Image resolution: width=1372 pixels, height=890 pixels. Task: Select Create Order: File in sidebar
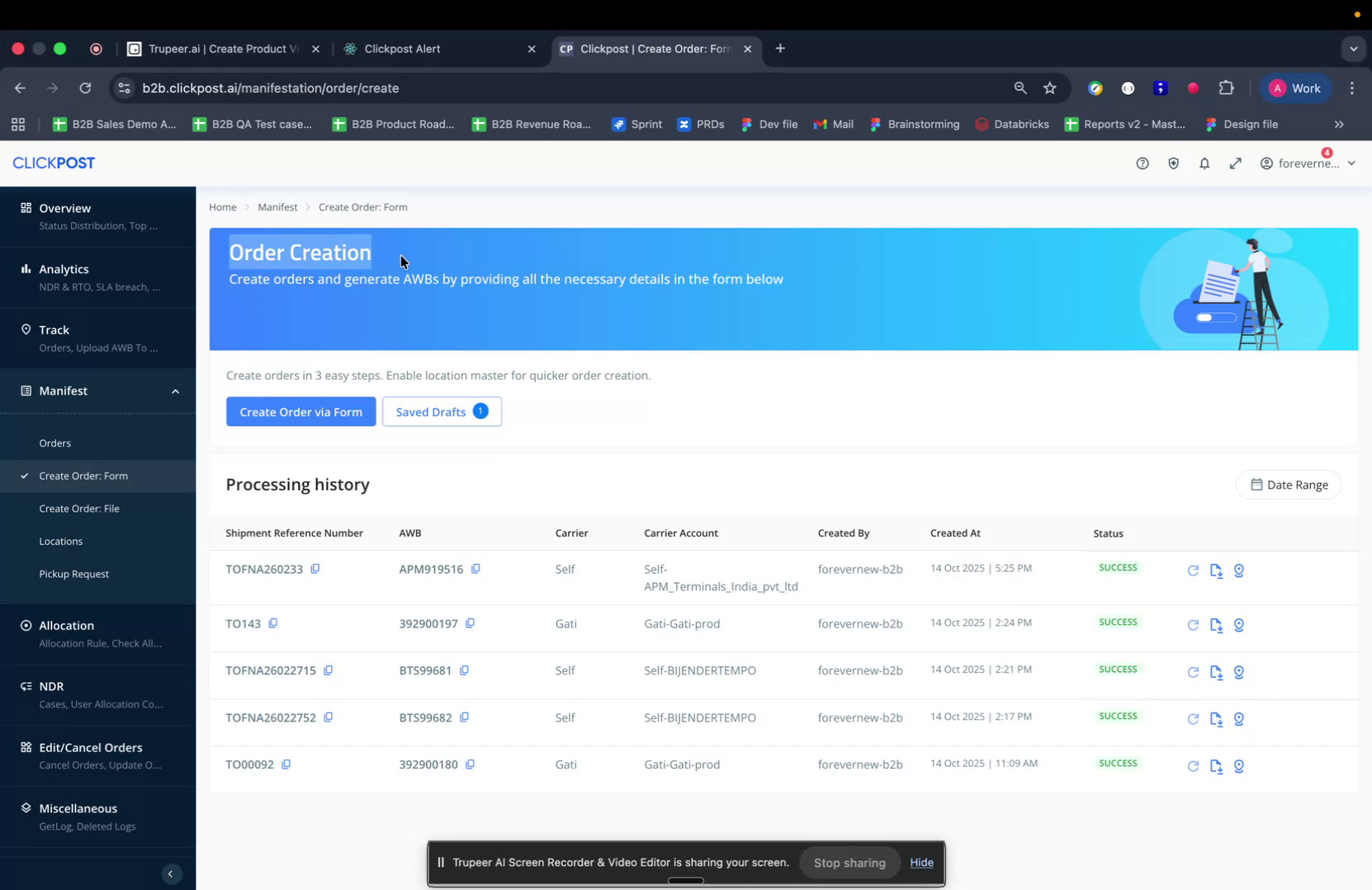click(79, 508)
